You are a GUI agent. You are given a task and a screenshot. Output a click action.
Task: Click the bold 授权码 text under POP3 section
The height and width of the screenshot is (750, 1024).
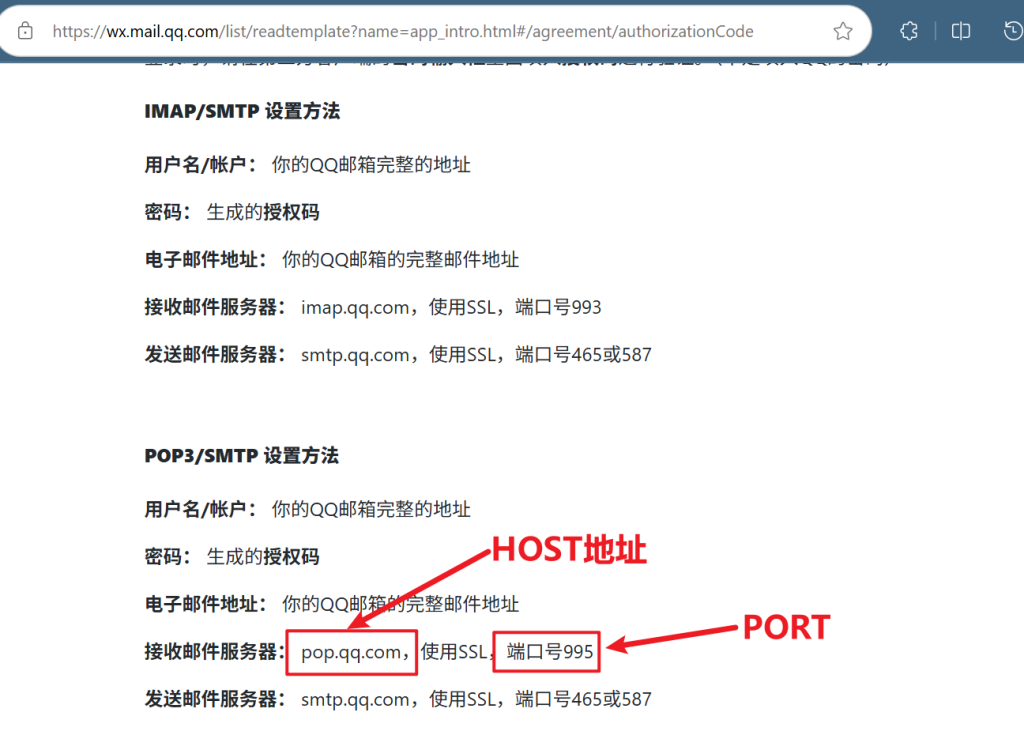pyautogui.click(x=291, y=557)
